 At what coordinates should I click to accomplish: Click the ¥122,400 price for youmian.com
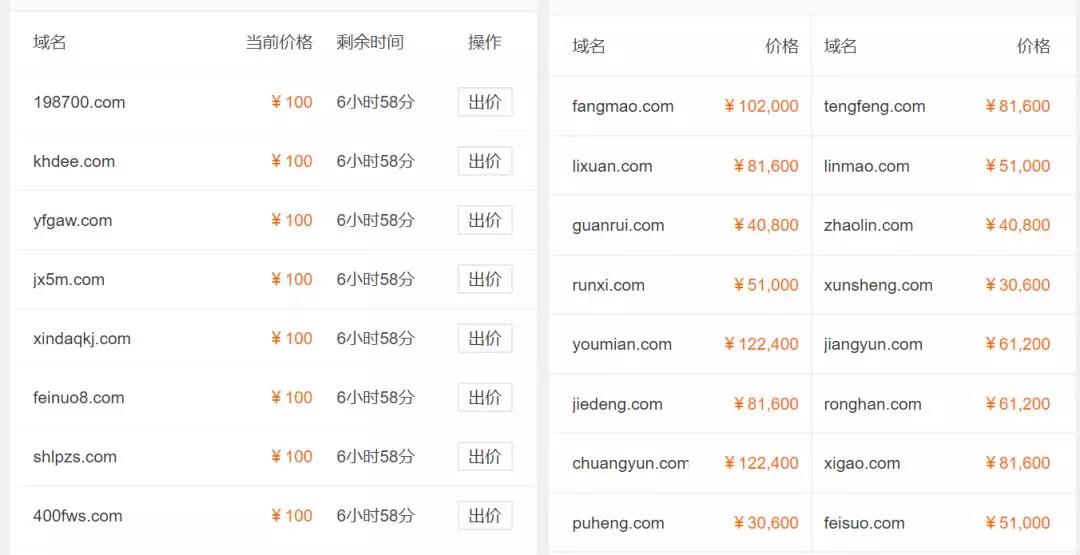tap(761, 344)
